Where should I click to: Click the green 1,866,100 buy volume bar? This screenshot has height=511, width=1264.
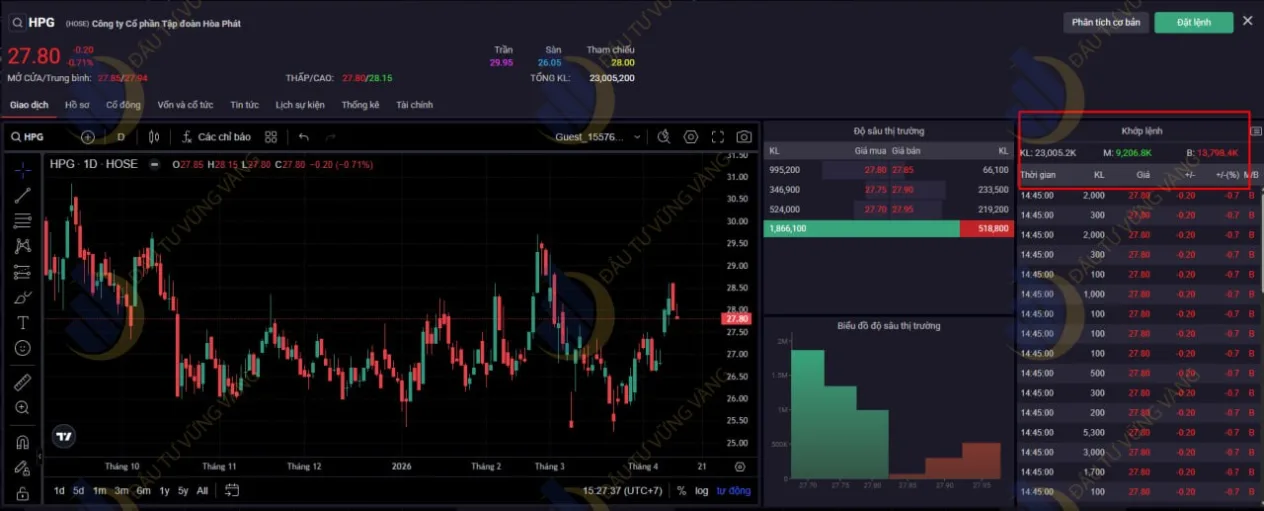pos(860,229)
